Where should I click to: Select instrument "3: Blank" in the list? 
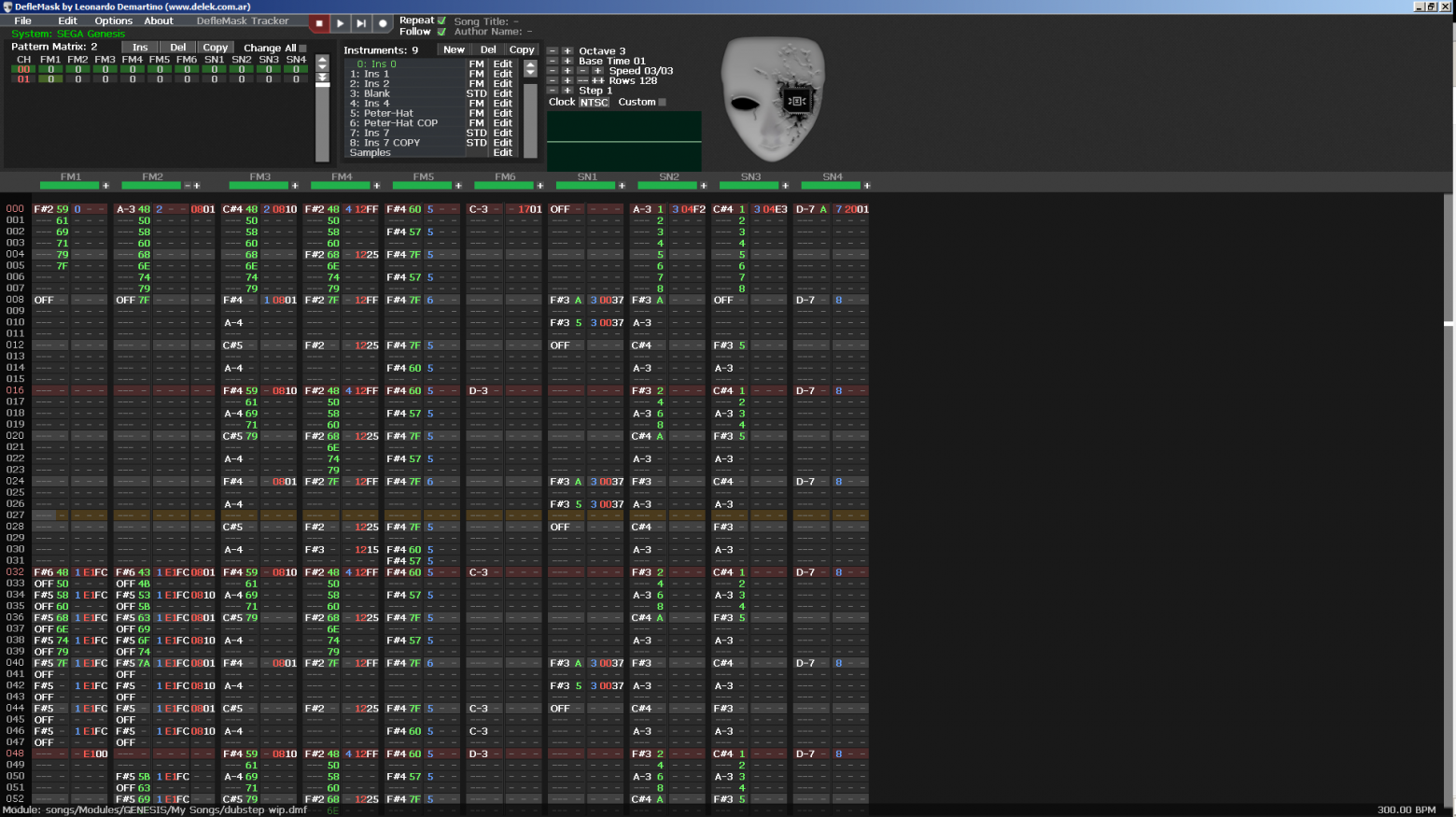click(x=406, y=93)
